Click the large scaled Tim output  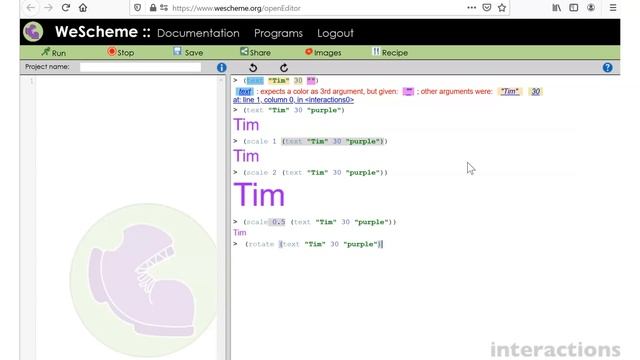[259, 195]
